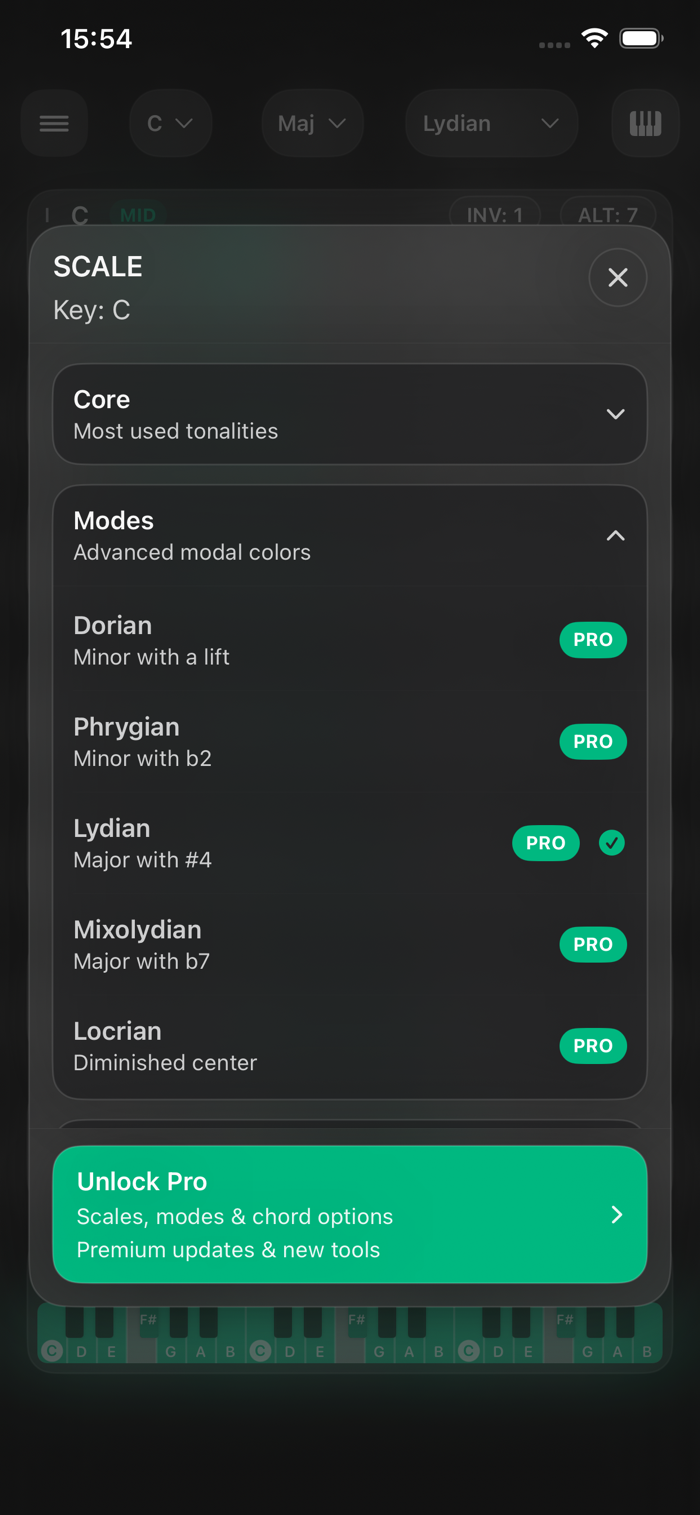Screen dimensions: 700x1515
Task: Tap the INV: 1 inversion pill
Action: point(495,215)
